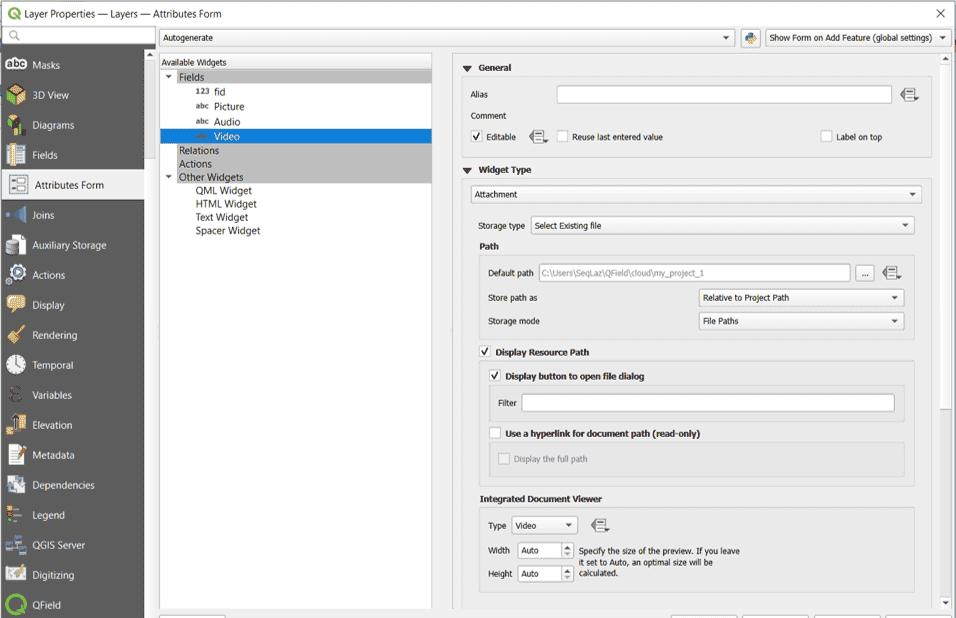Collapse the Widget Type section

[467, 170]
